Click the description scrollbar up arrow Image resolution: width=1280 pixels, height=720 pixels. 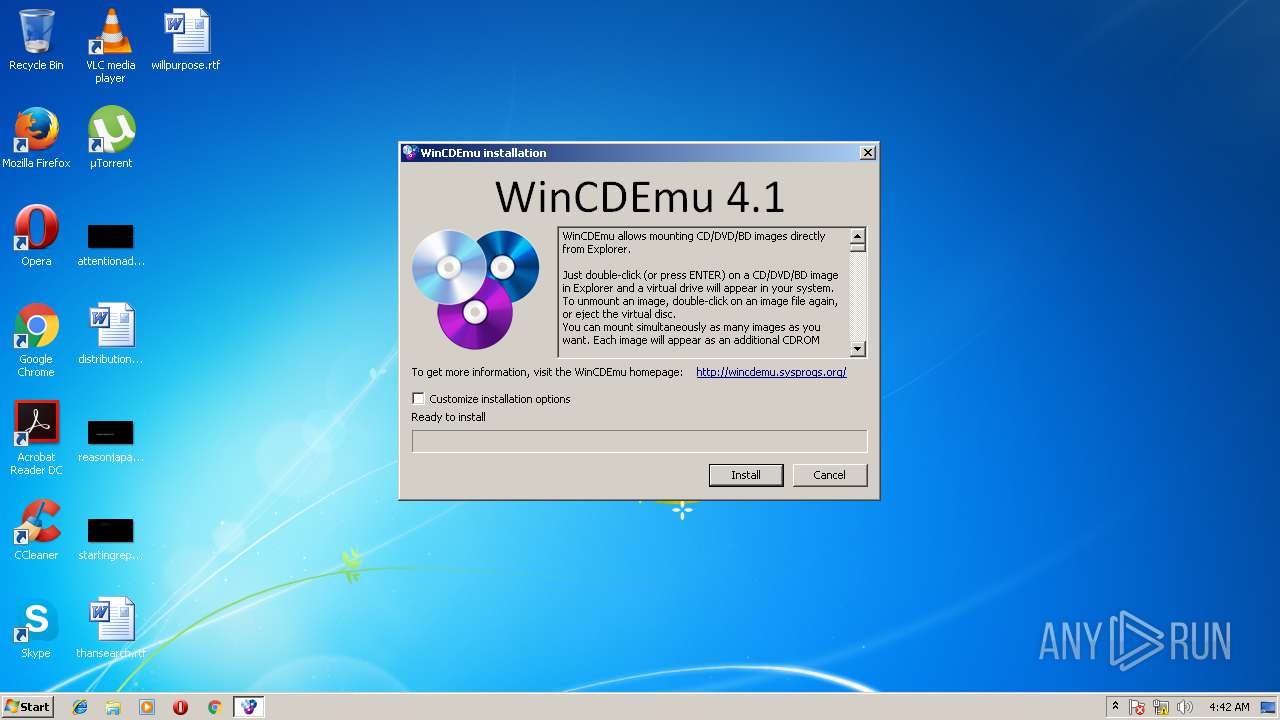click(857, 236)
